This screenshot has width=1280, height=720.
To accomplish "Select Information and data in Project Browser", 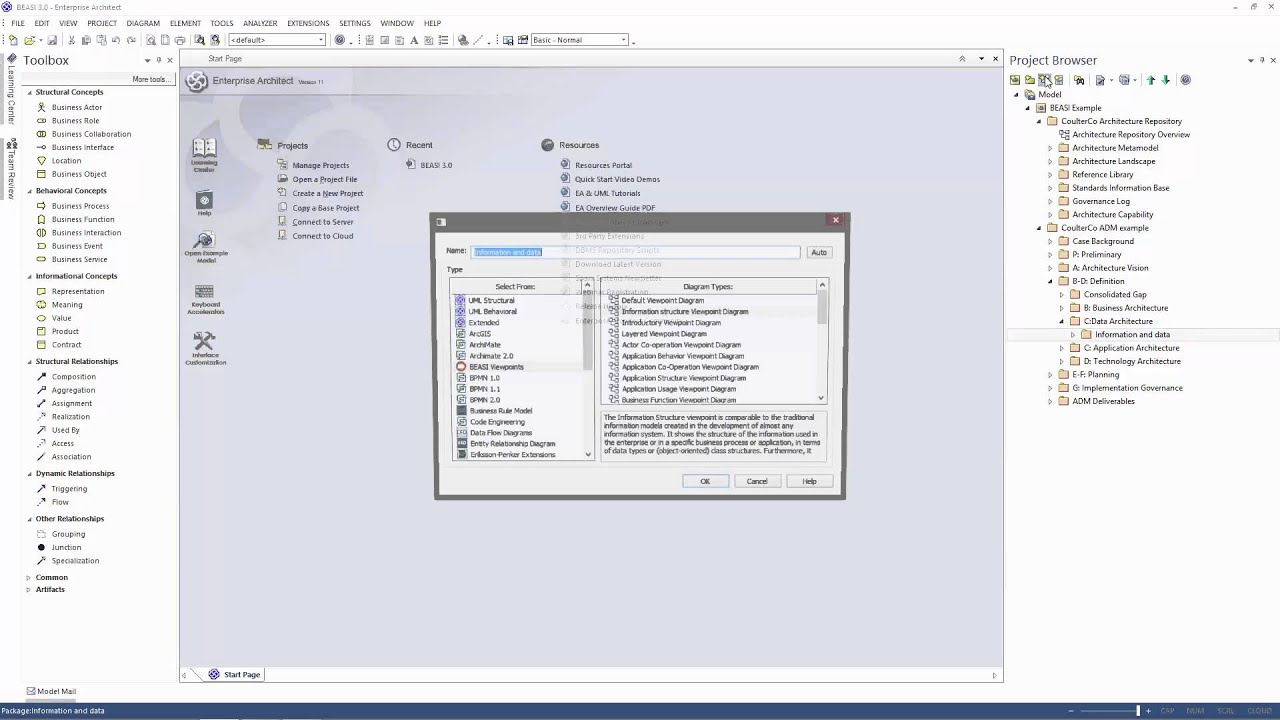I will tap(1132, 335).
